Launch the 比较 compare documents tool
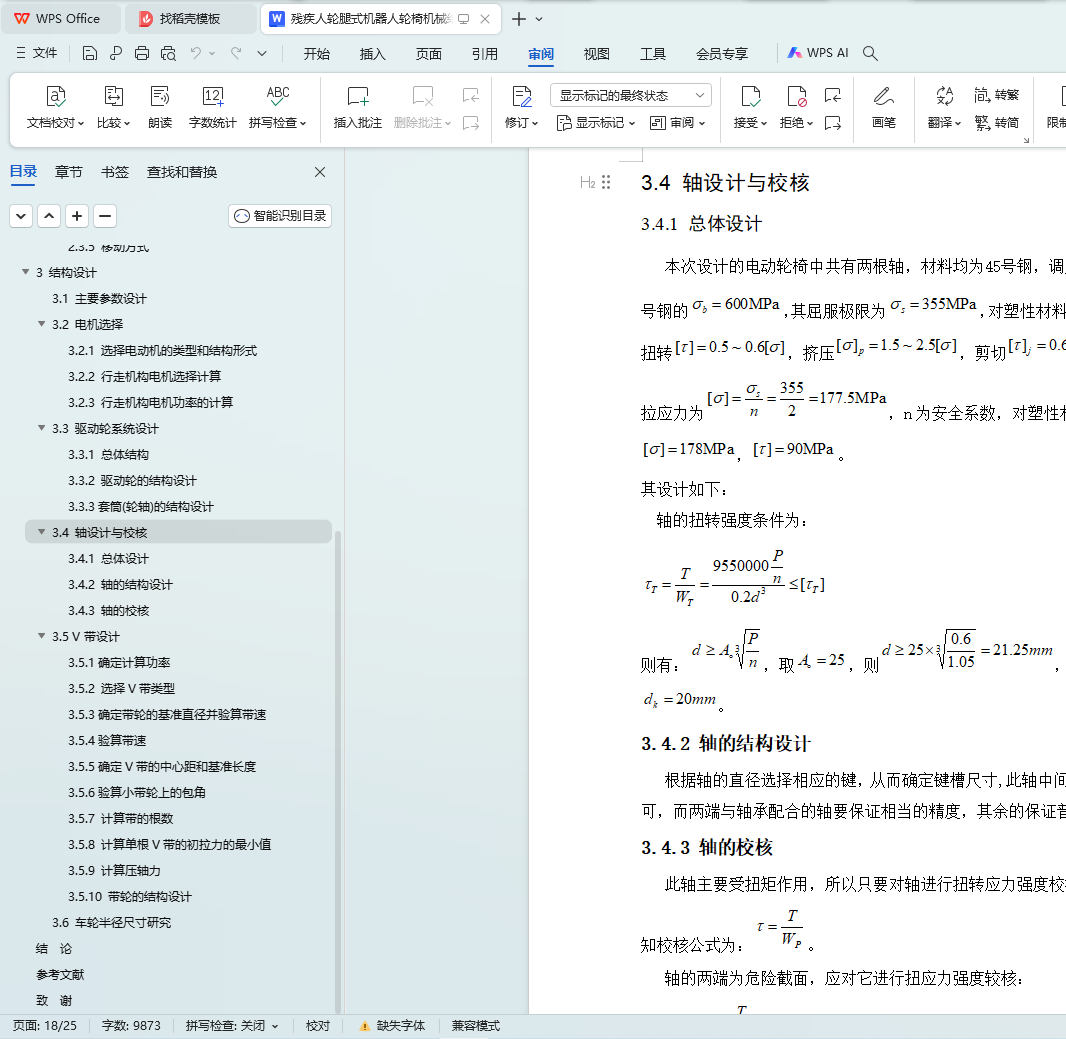Viewport: 1066px width, 1039px height. [113, 107]
